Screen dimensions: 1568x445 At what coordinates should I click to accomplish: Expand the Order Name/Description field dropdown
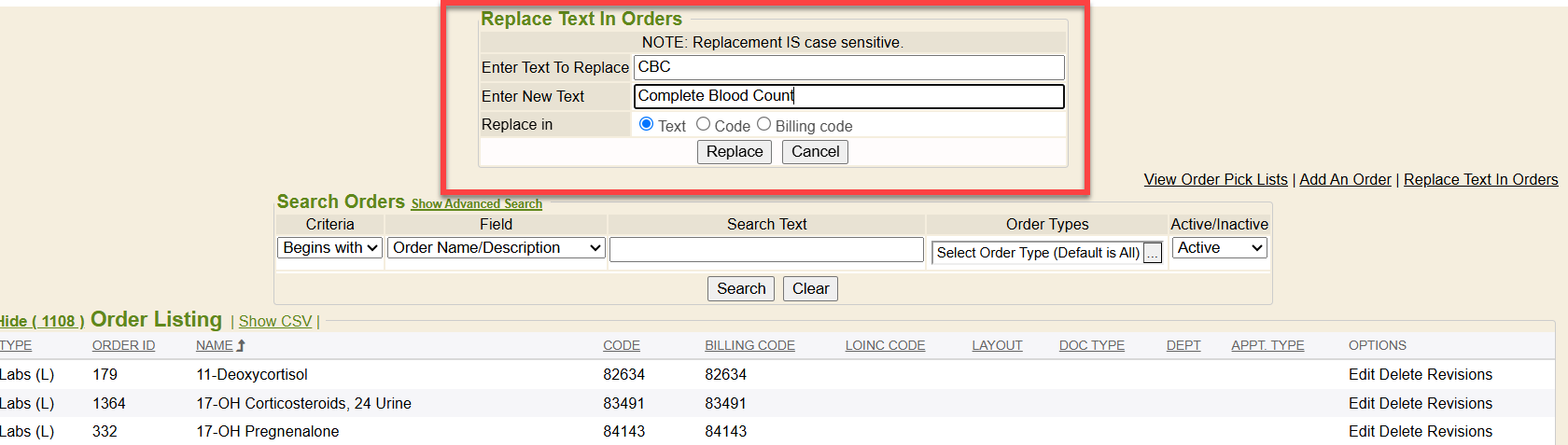[497, 248]
